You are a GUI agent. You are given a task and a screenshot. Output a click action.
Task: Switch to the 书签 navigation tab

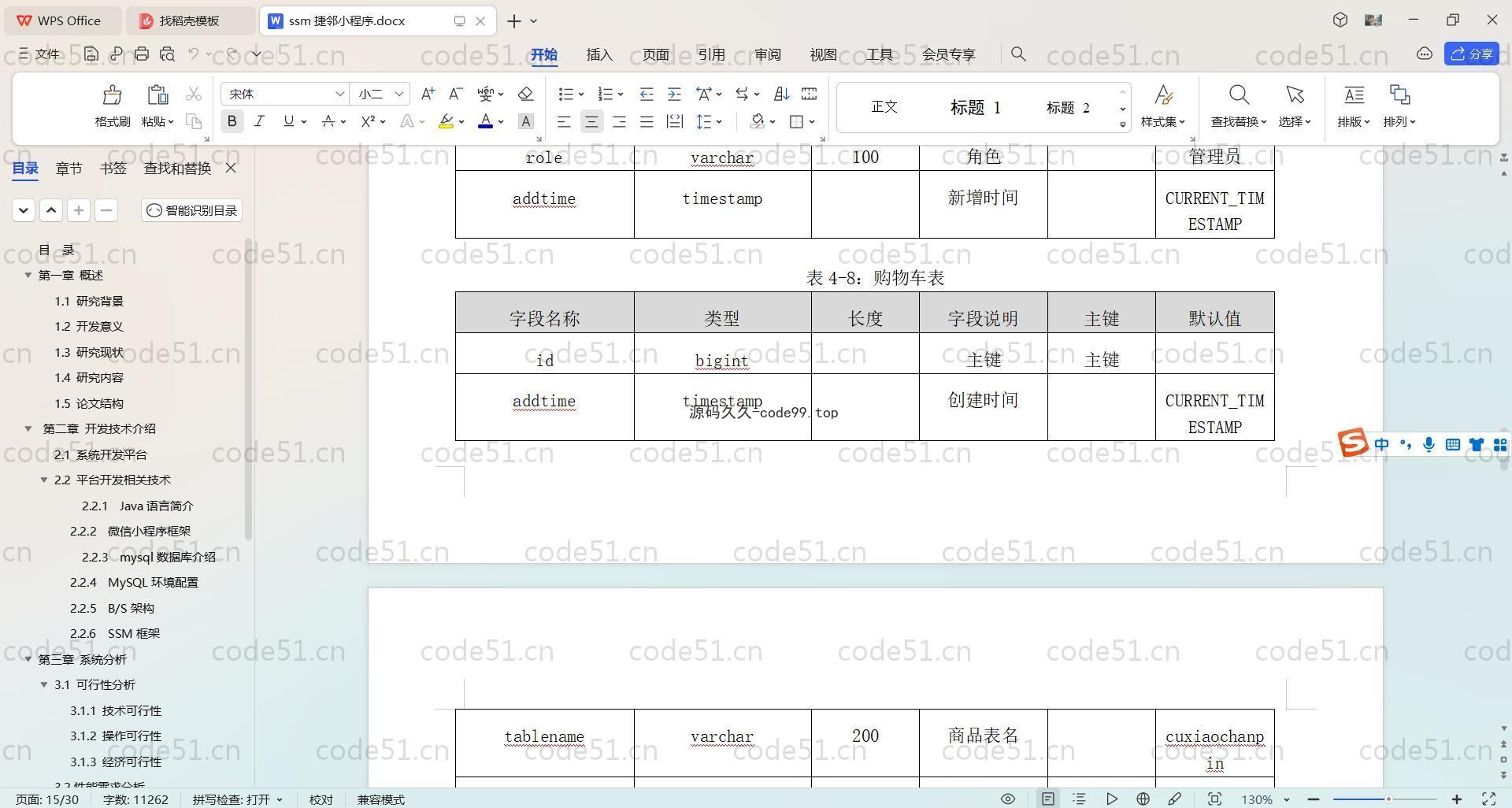tap(113, 168)
